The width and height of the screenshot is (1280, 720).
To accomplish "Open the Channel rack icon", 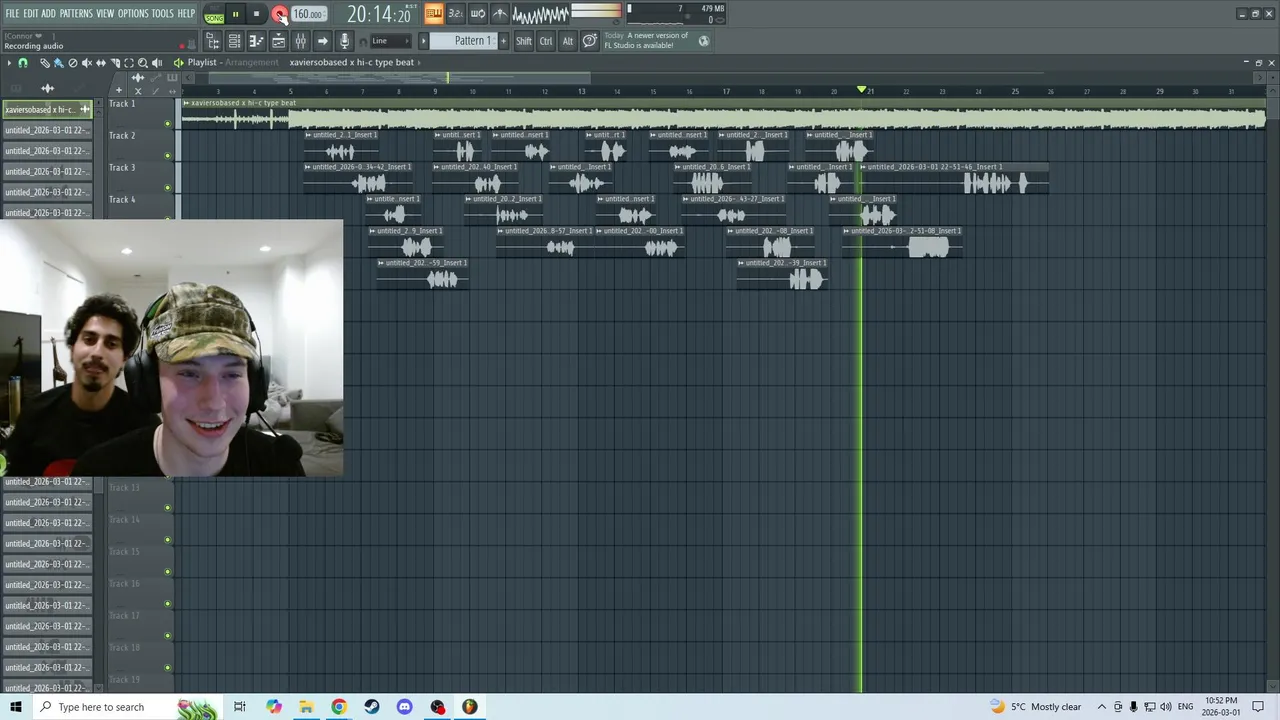I will pyautogui.click(x=234, y=41).
